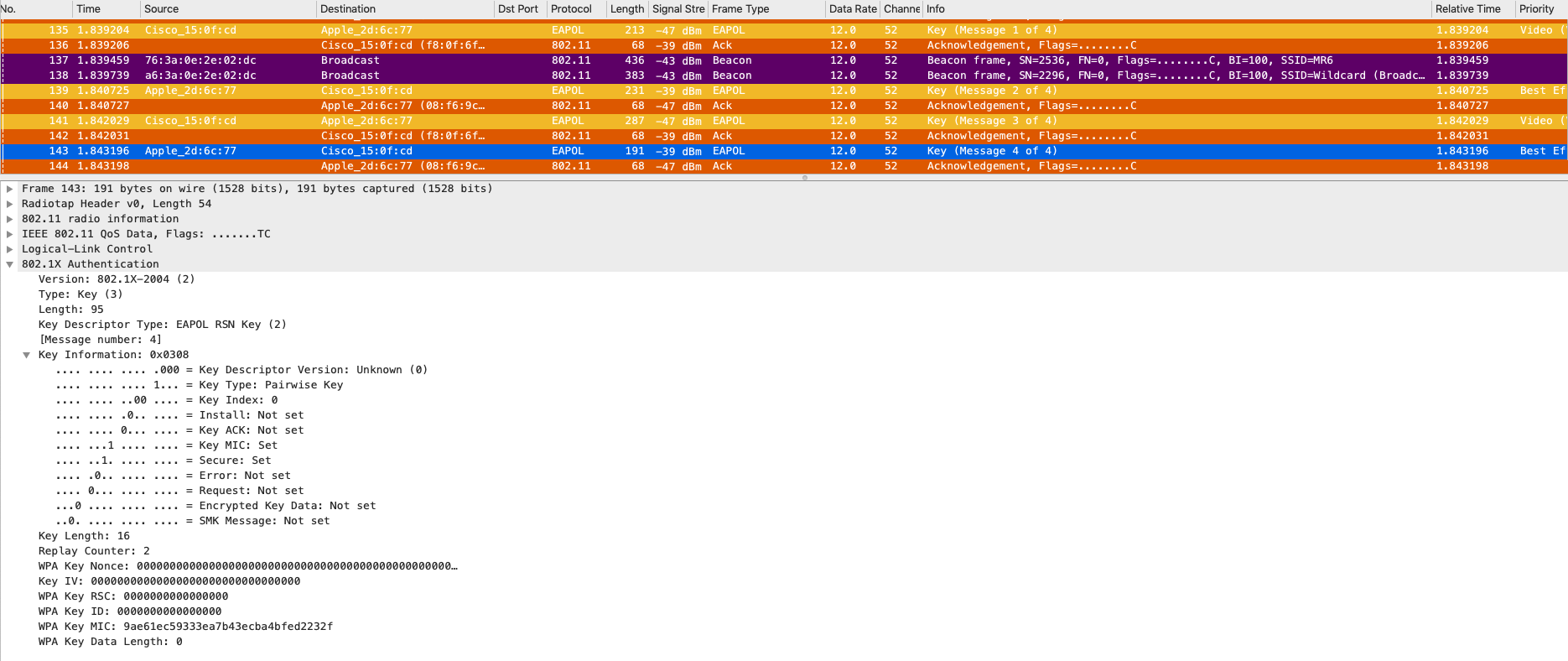The image size is (1568, 661).
Task: Expand the 802.11 radio information section
Action: point(10,219)
